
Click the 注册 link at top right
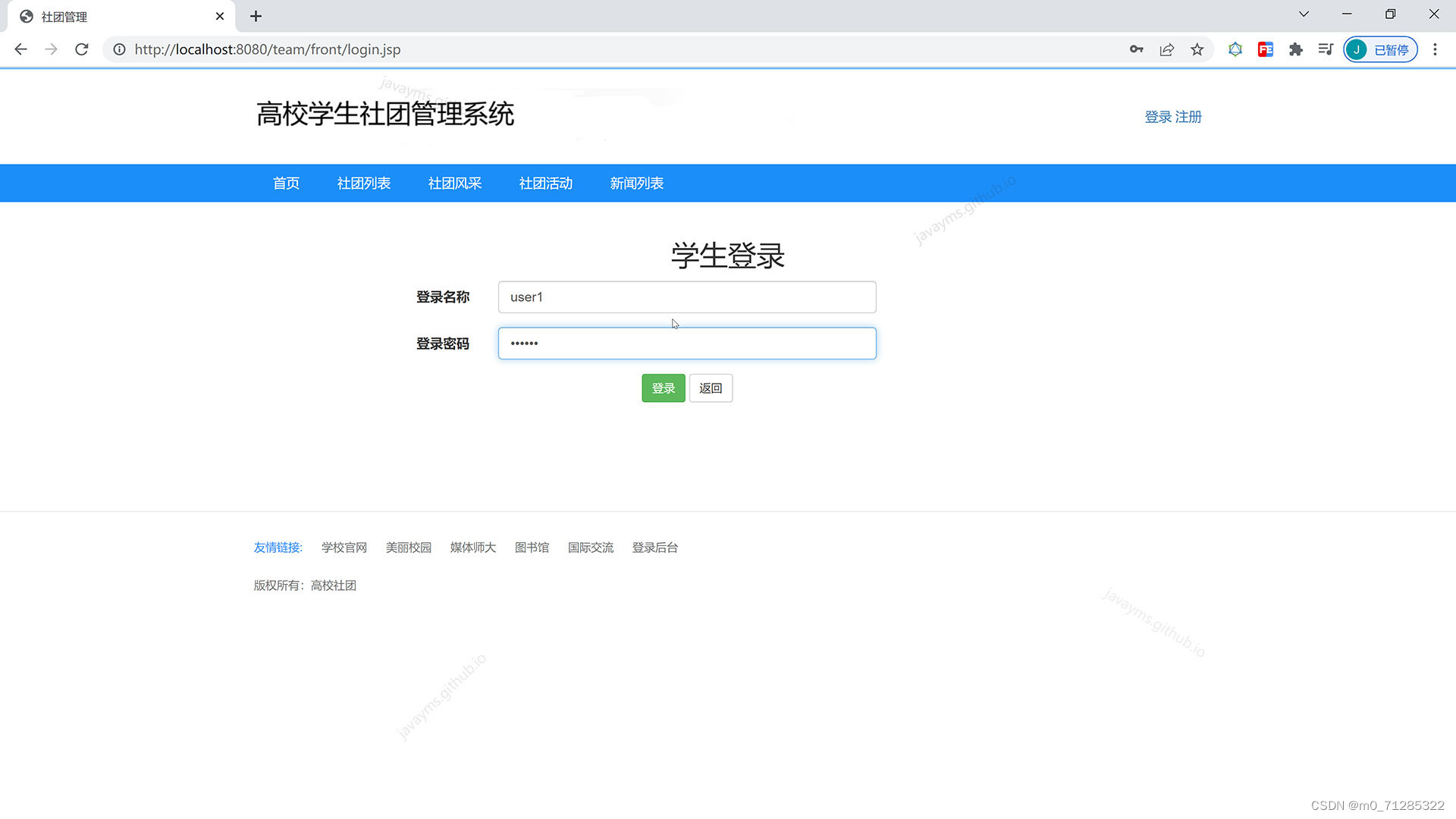click(1188, 117)
